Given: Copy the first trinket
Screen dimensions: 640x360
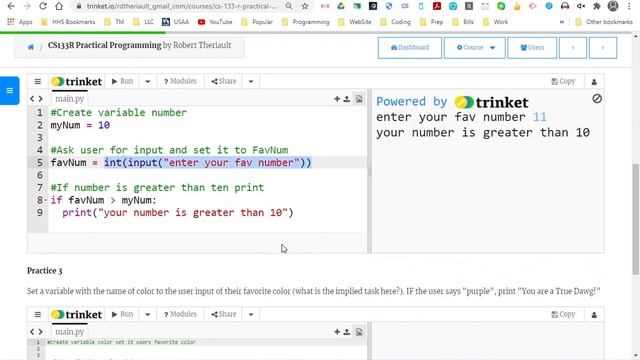Looking at the screenshot, I should pos(563,81).
